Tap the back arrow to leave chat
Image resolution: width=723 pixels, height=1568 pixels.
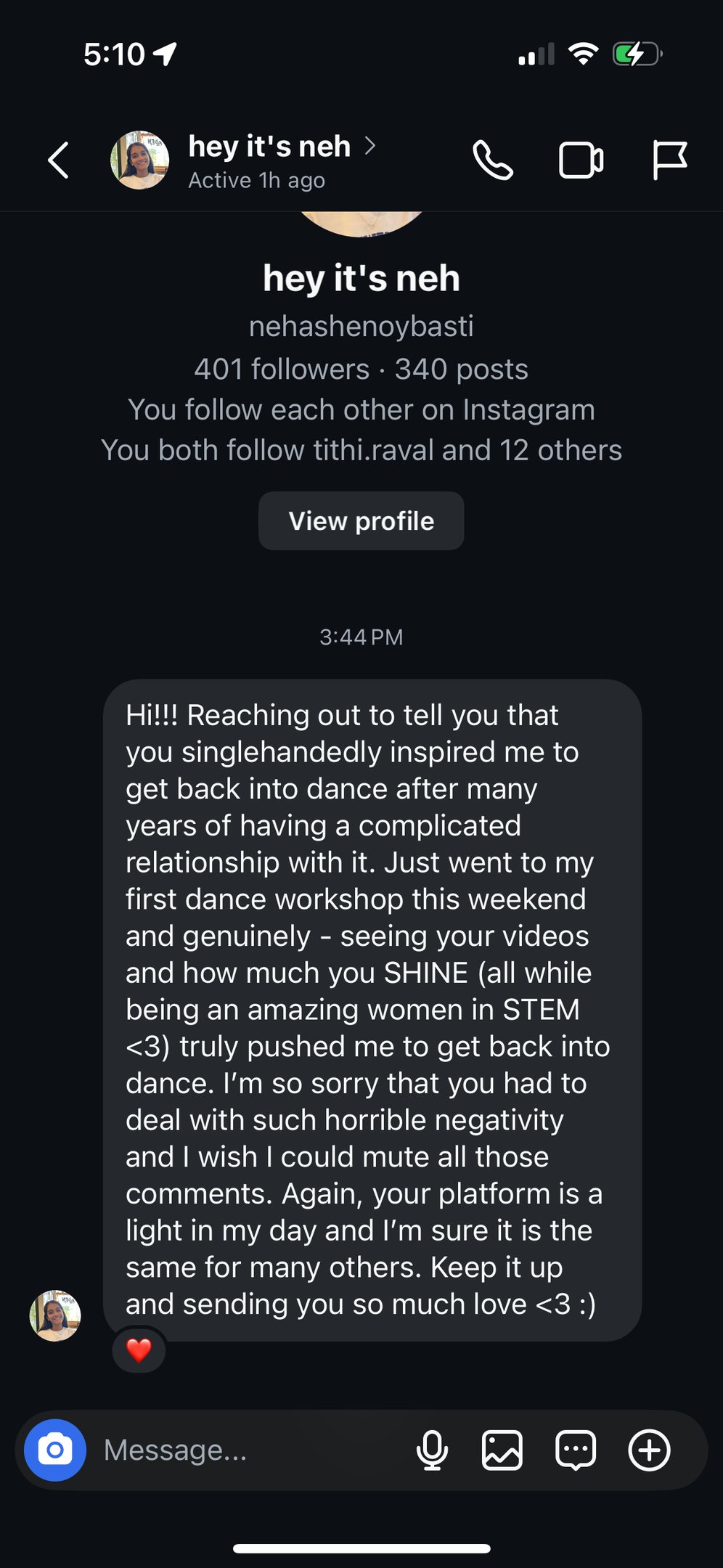tap(58, 160)
